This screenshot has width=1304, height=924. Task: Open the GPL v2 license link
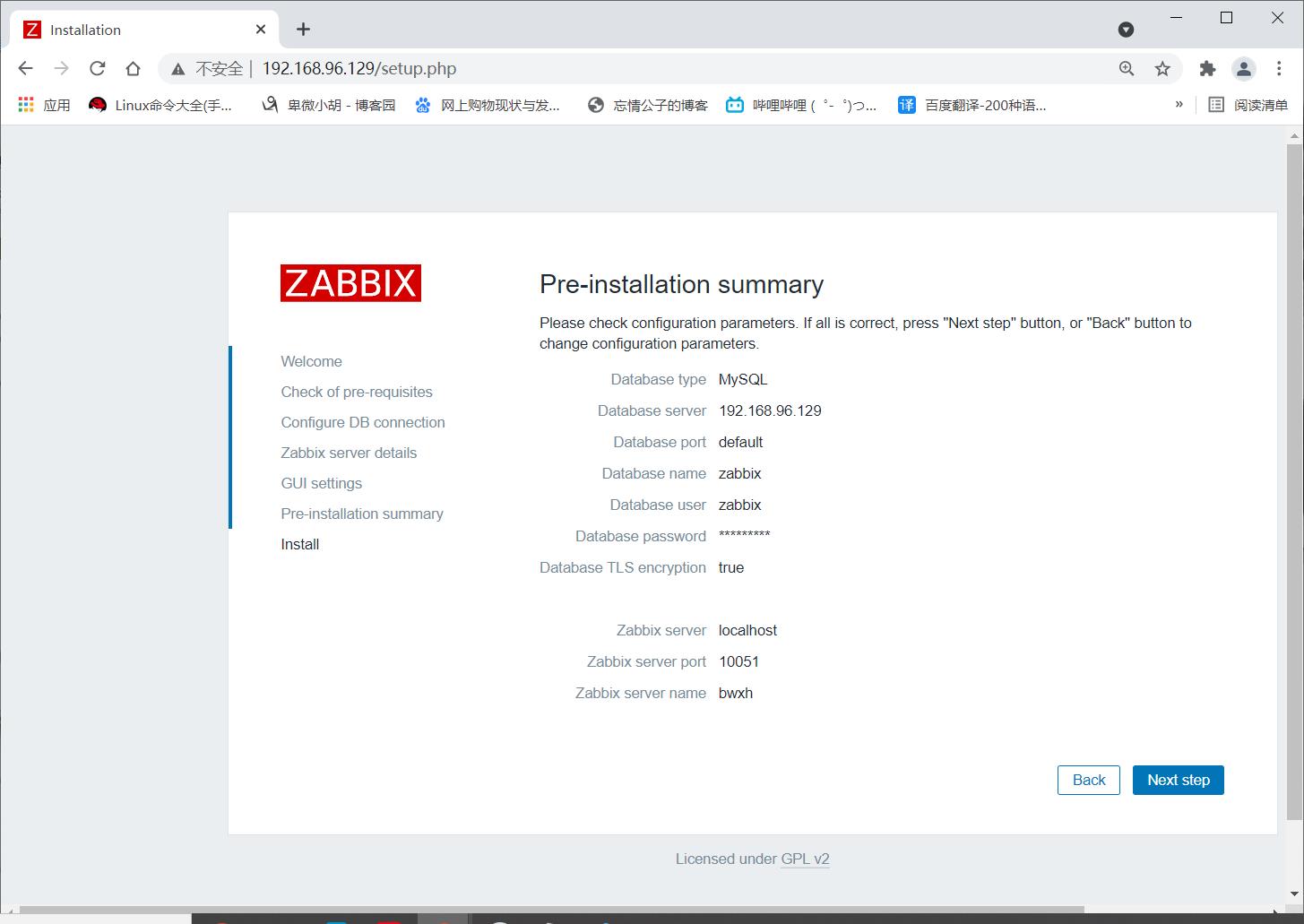pos(805,859)
